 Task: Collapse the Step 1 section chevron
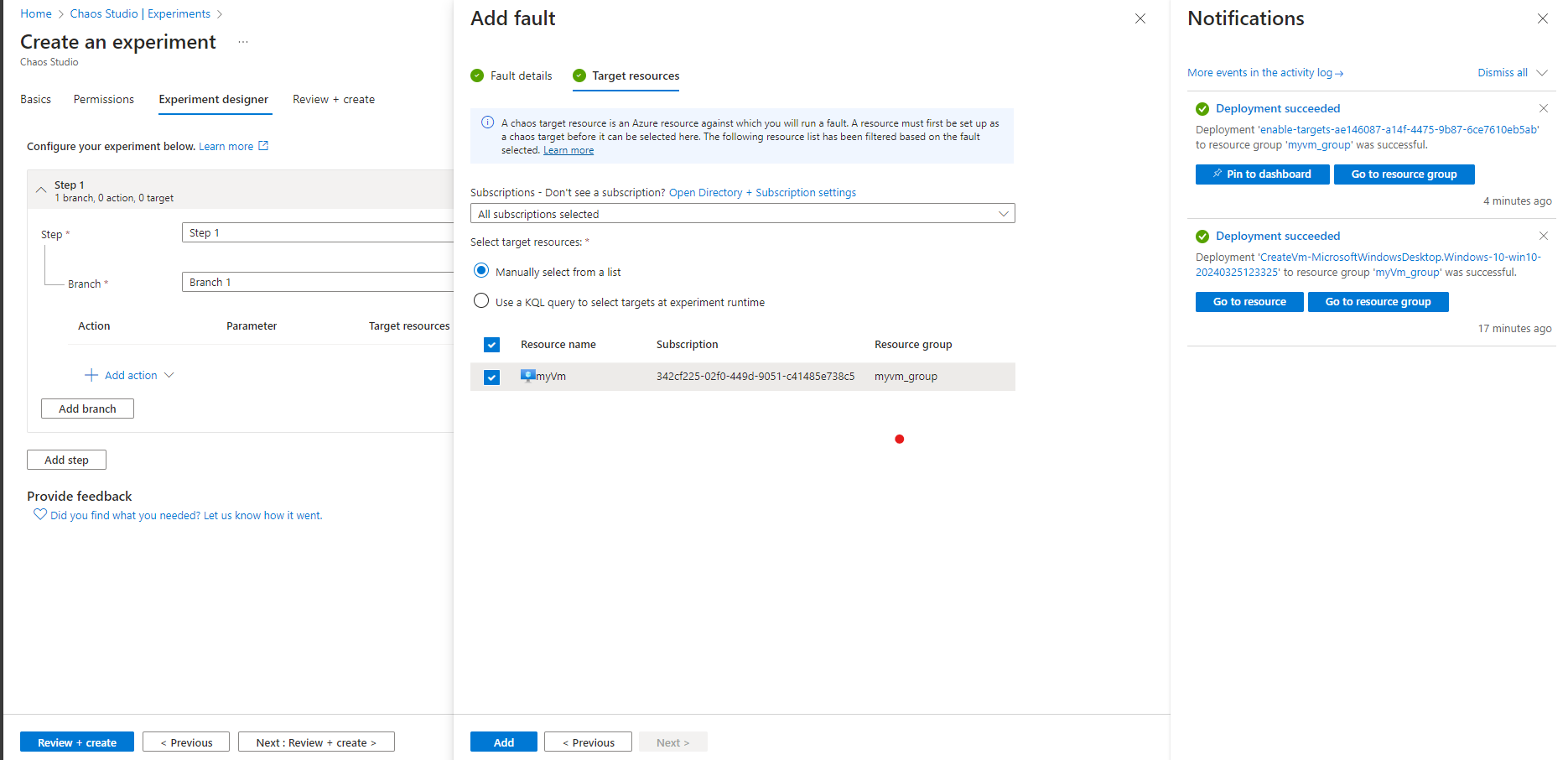[x=41, y=190]
